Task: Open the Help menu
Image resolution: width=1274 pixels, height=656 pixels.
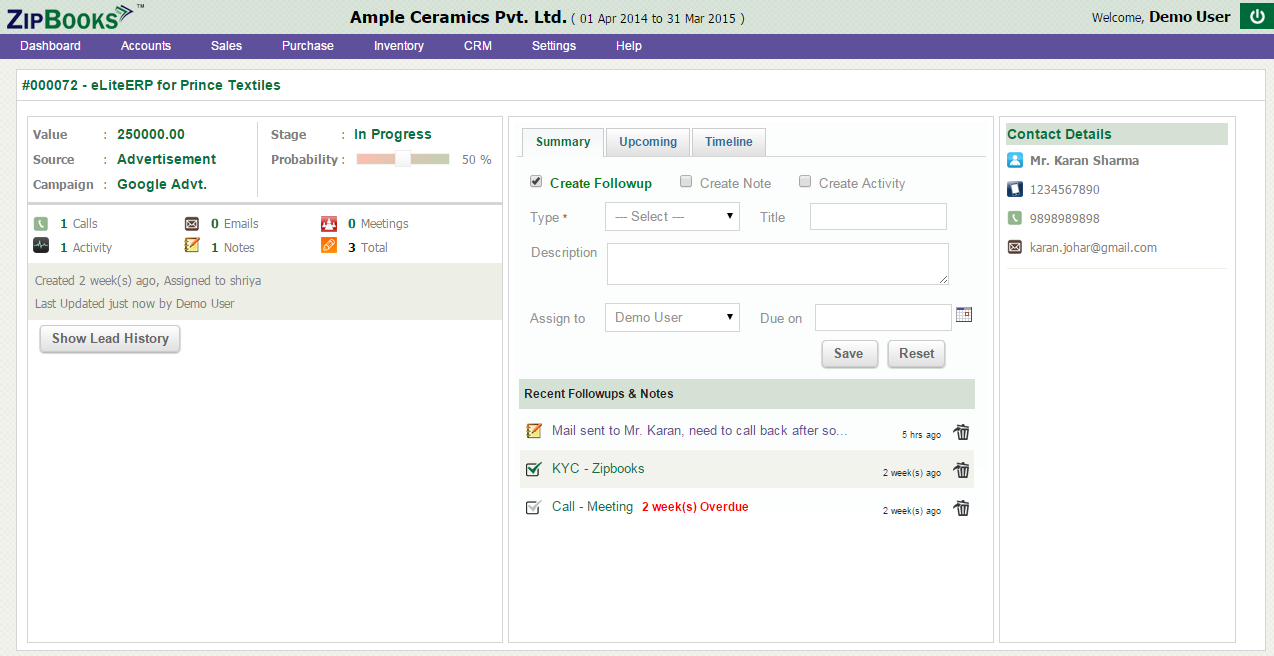Action: [629, 46]
